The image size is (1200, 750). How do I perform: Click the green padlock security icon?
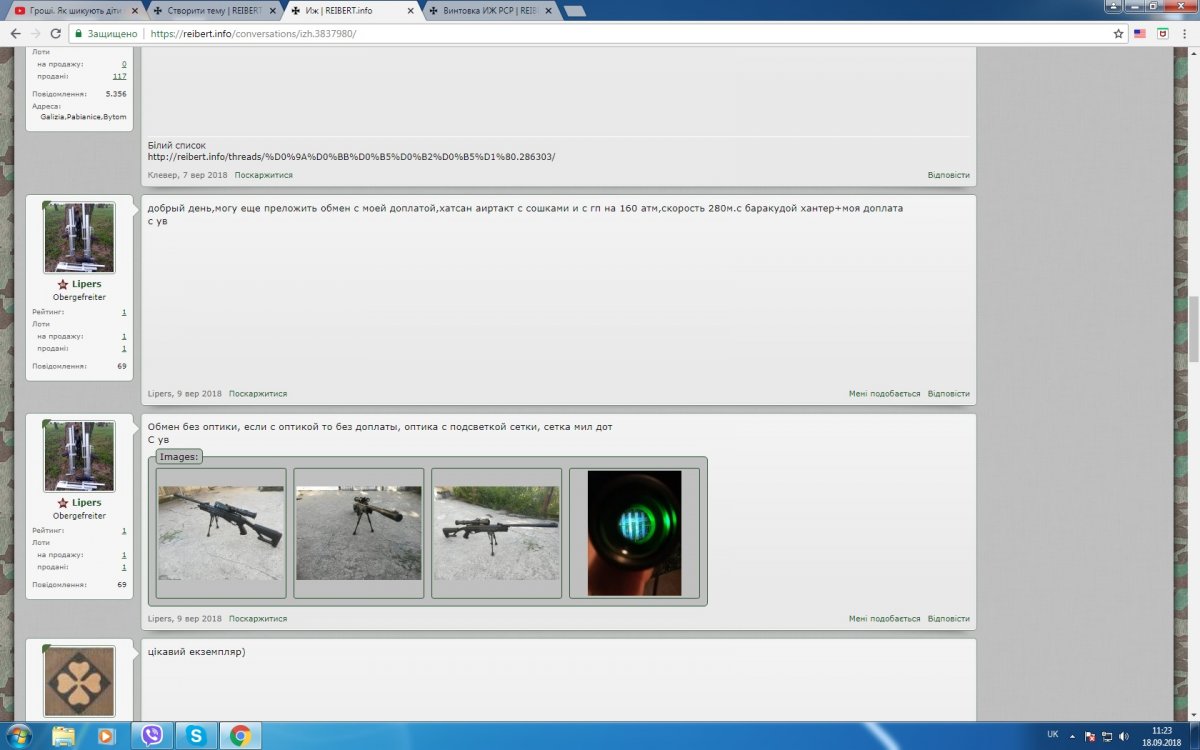pos(79,33)
